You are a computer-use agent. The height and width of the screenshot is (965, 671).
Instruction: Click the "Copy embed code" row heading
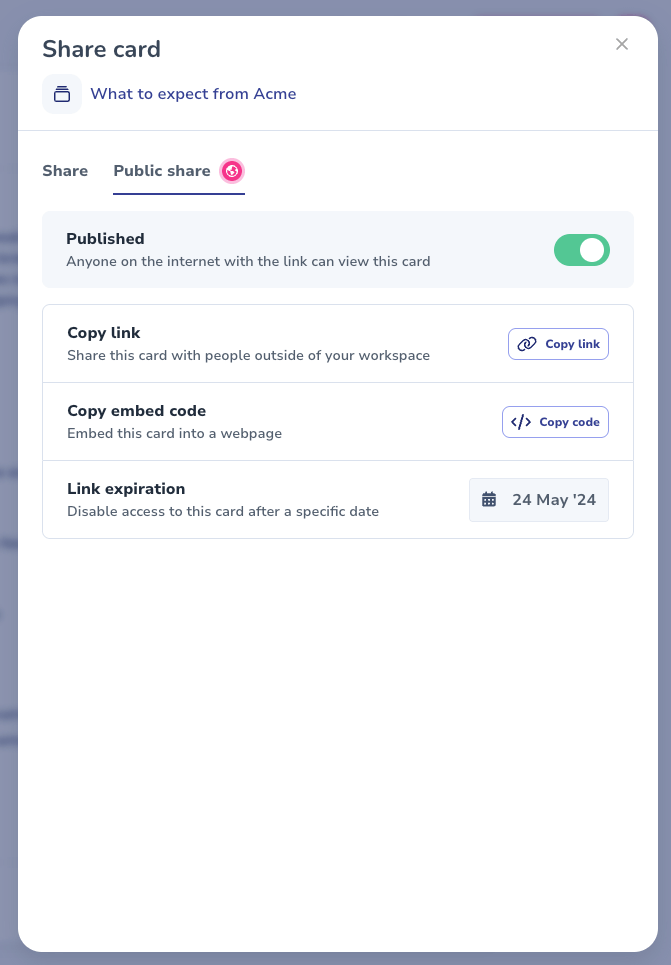point(136,411)
